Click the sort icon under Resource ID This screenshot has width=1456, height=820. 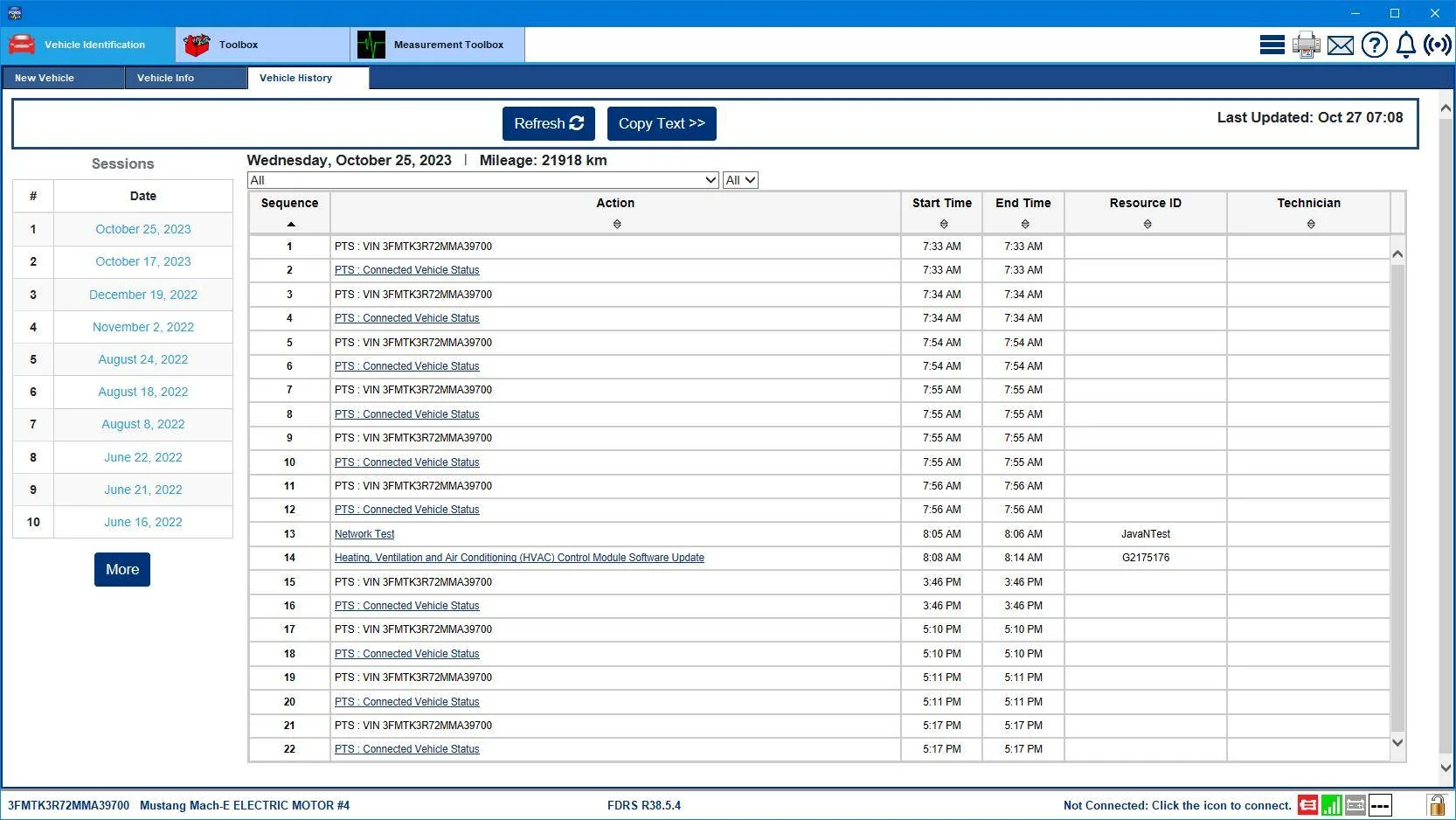pos(1147,225)
